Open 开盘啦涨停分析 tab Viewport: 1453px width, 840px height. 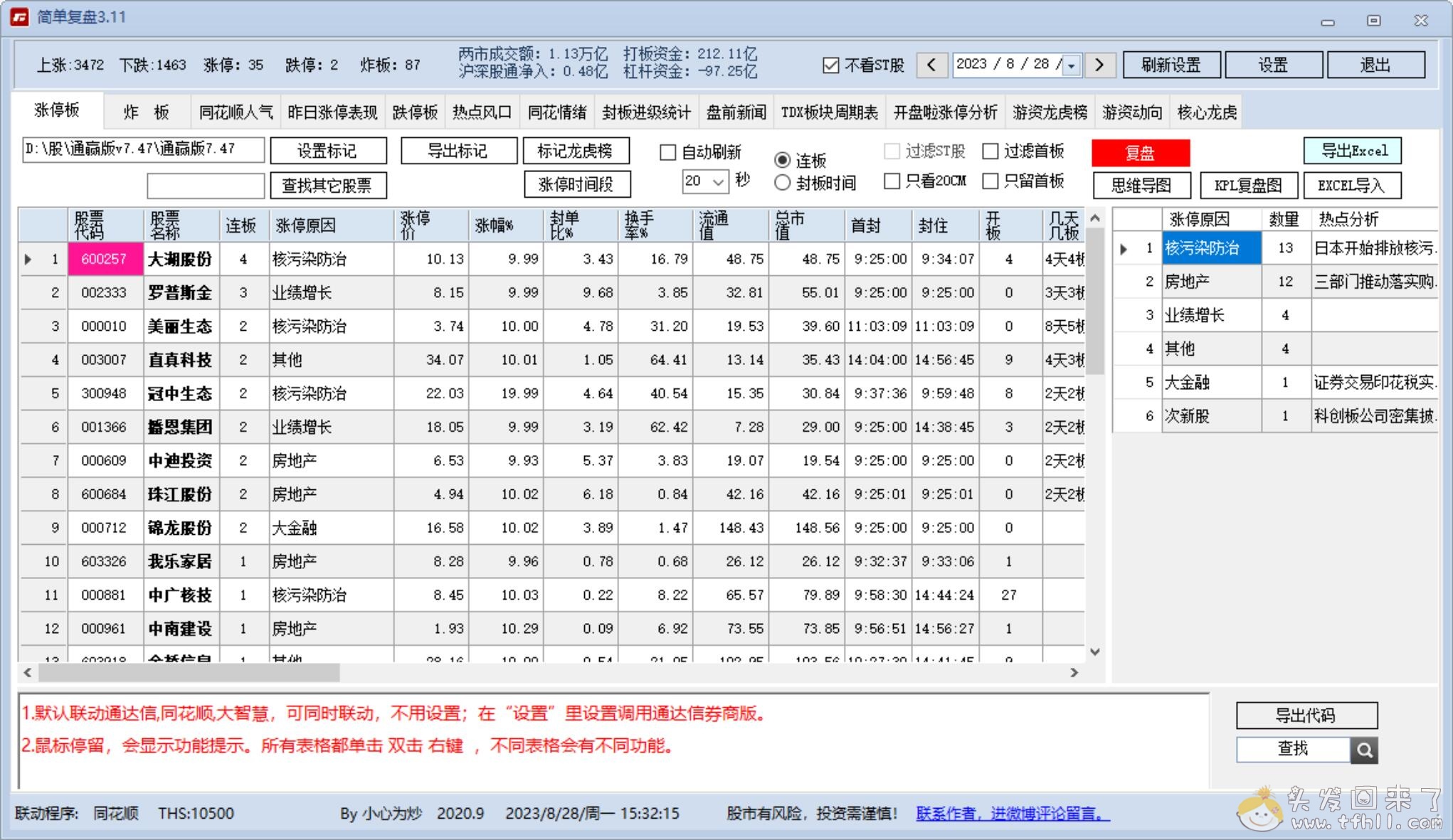pos(945,112)
